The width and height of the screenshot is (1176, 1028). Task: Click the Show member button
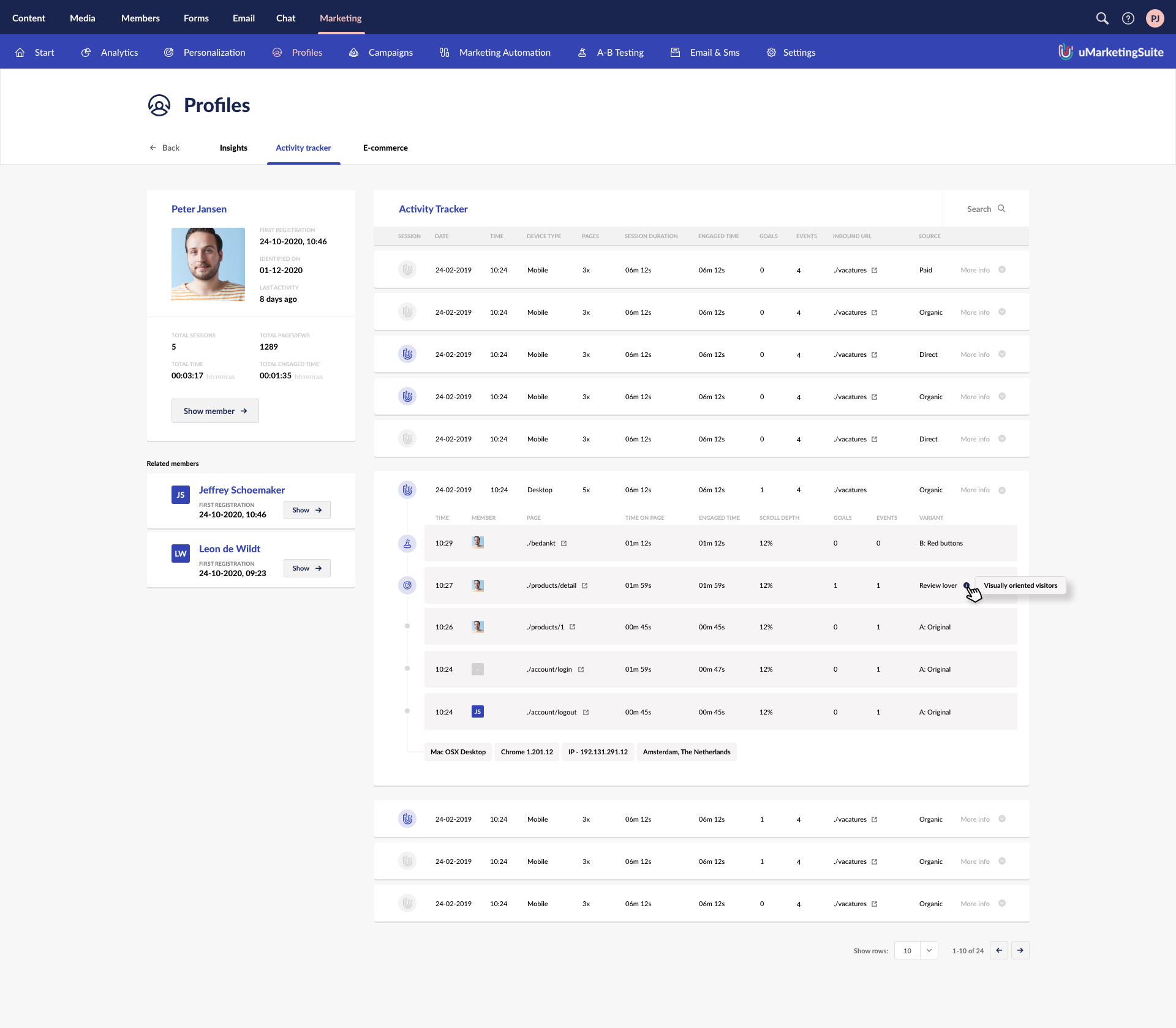click(215, 411)
